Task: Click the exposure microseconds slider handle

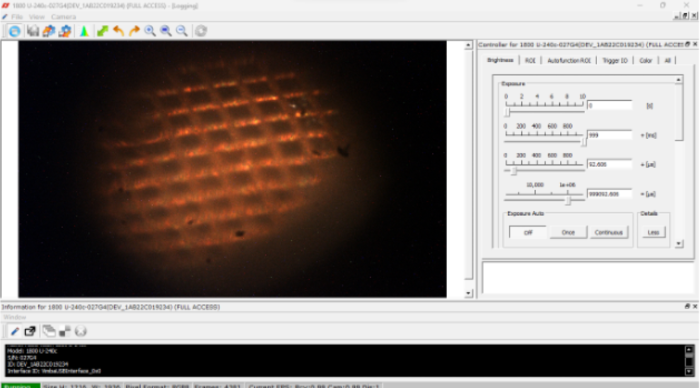Action: coord(514,171)
